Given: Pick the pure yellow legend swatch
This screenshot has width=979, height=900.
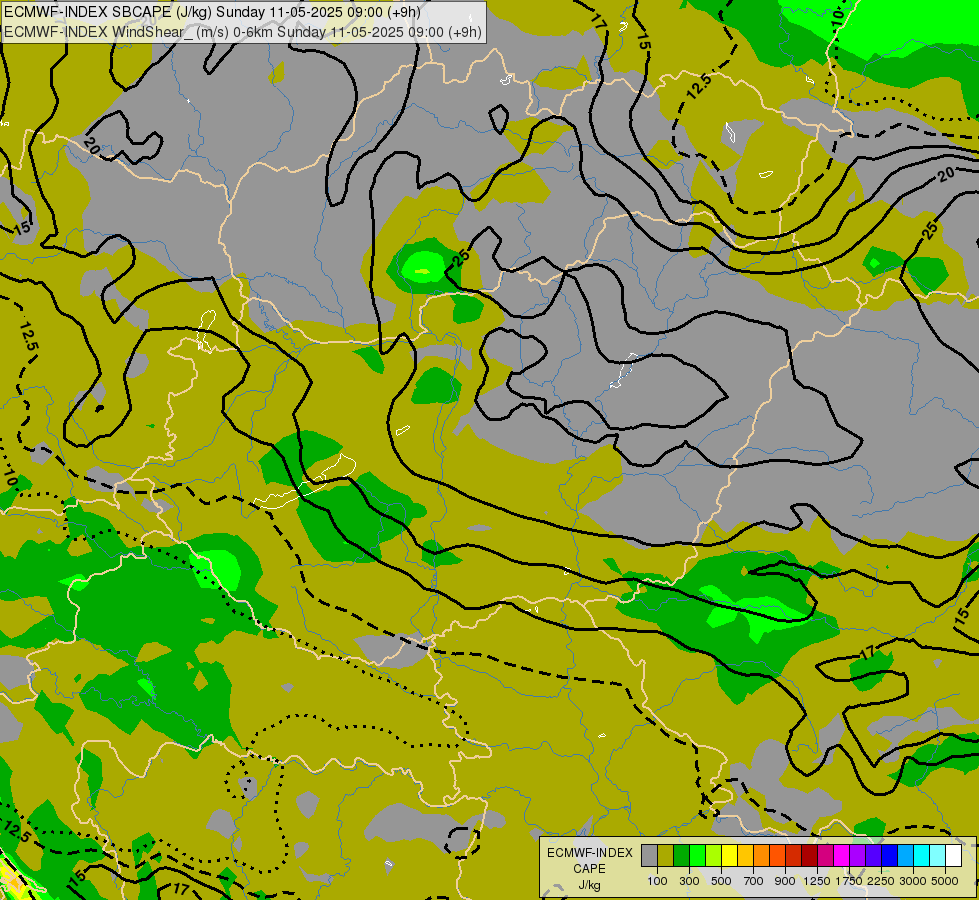Looking at the screenshot, I should [730, 856].
